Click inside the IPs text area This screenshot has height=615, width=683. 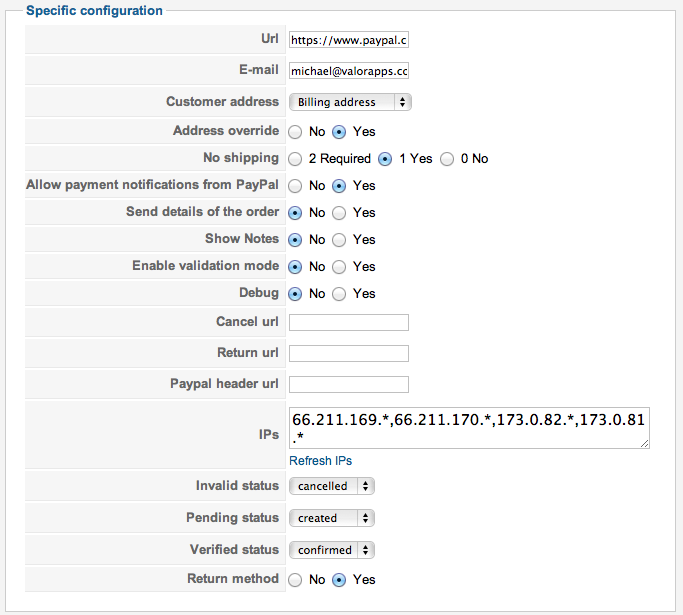tap(468, 427)
